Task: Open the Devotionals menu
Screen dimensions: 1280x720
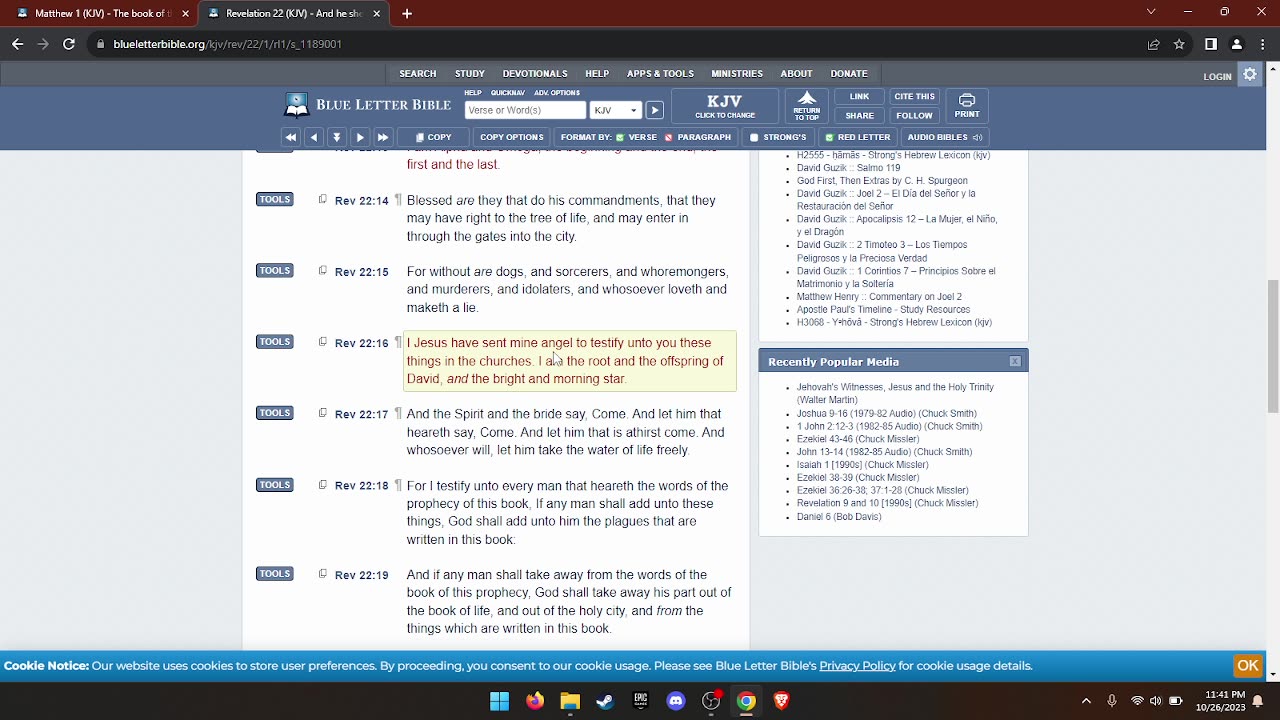Action: tap(535, 74)
